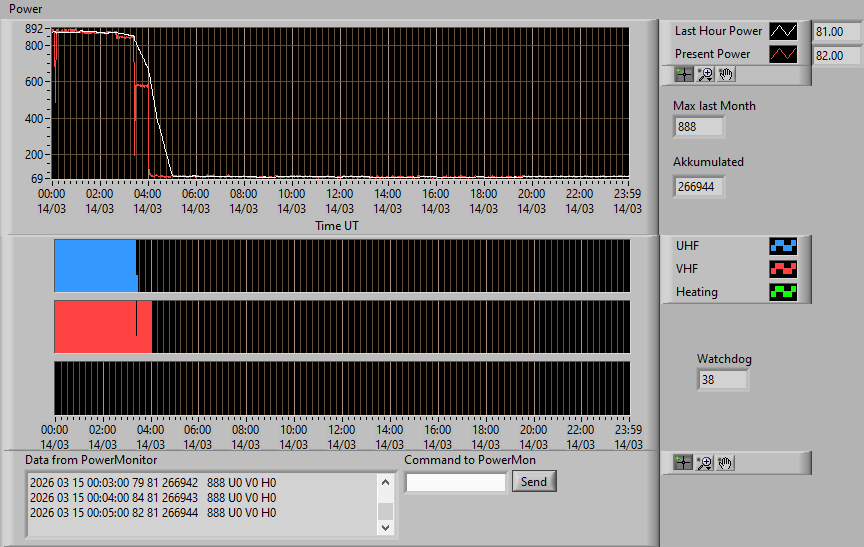
Task: Activate the zoom tool in the upper graph palette
Action: [705, 74]
